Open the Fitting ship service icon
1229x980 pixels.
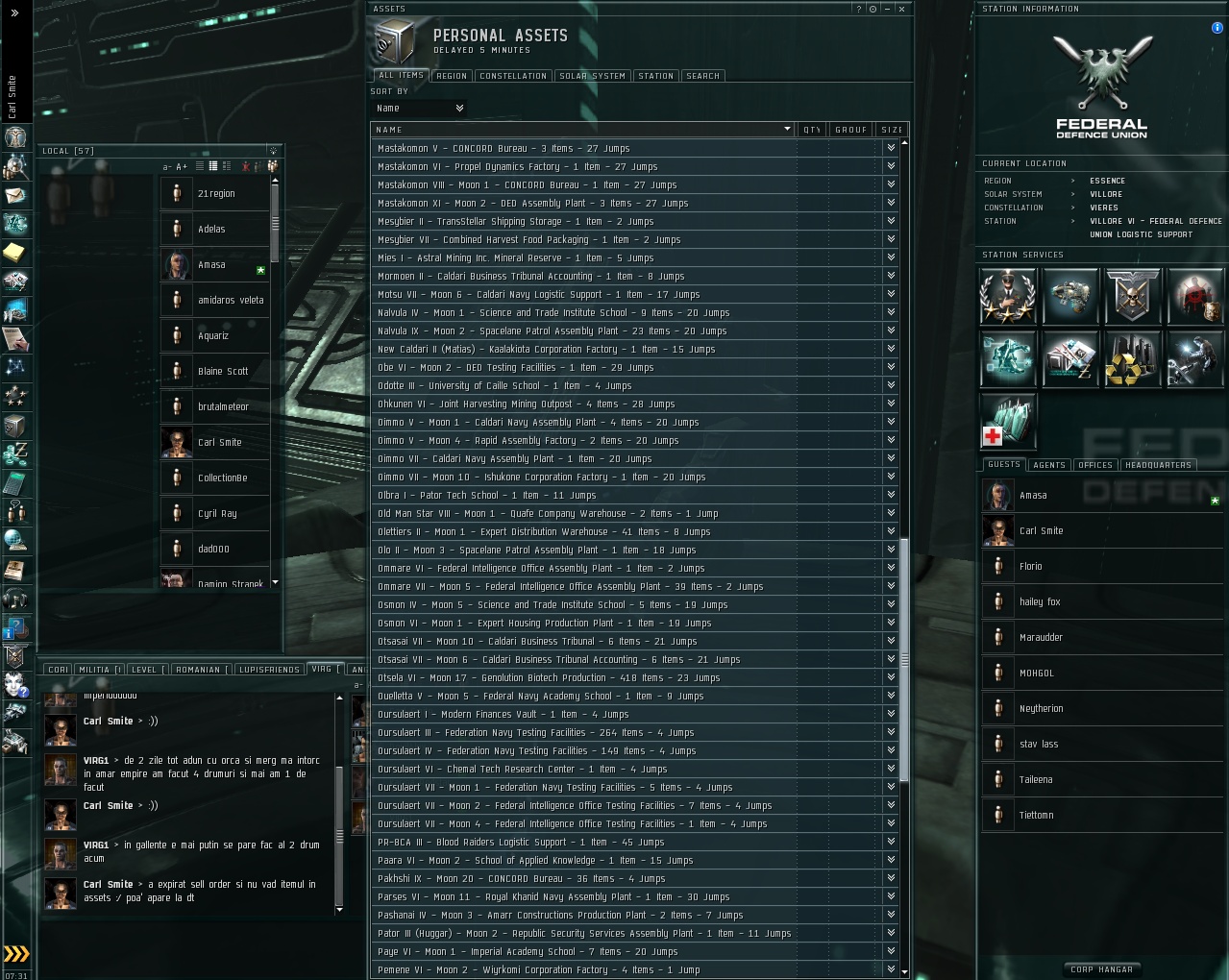[x=1069, y=295]
